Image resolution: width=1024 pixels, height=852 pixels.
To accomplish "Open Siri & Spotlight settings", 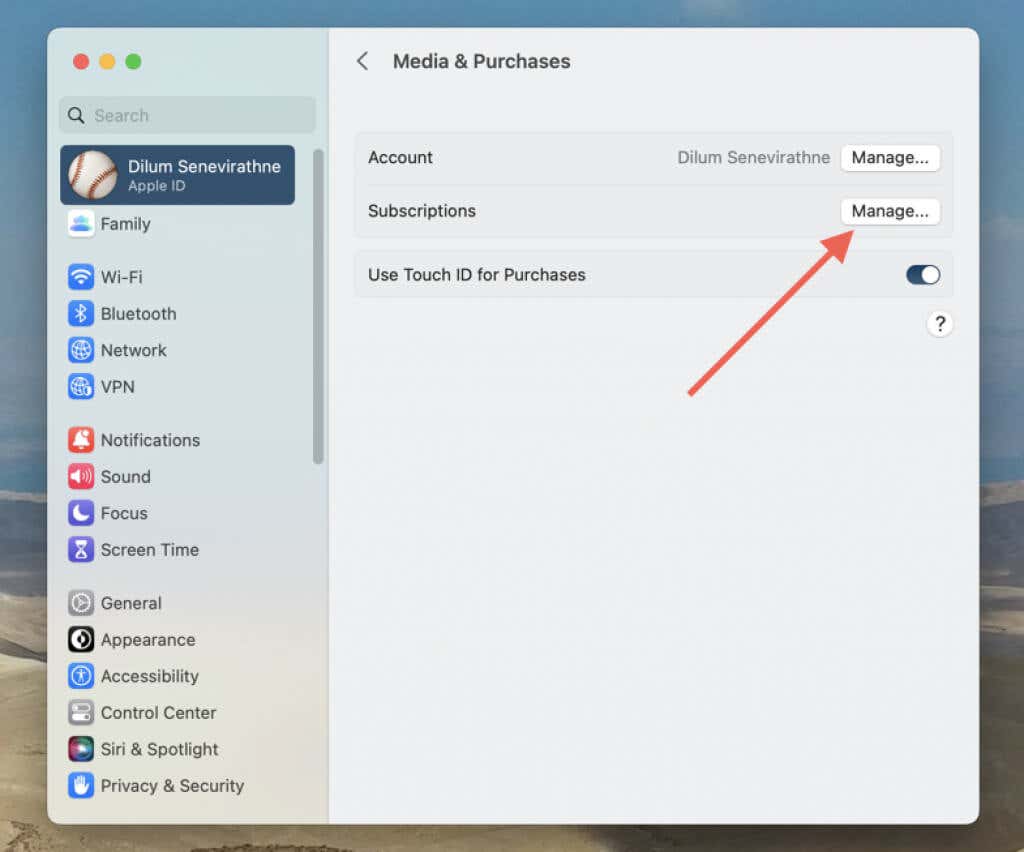I will pyautogui.click(x=158, y=749).
